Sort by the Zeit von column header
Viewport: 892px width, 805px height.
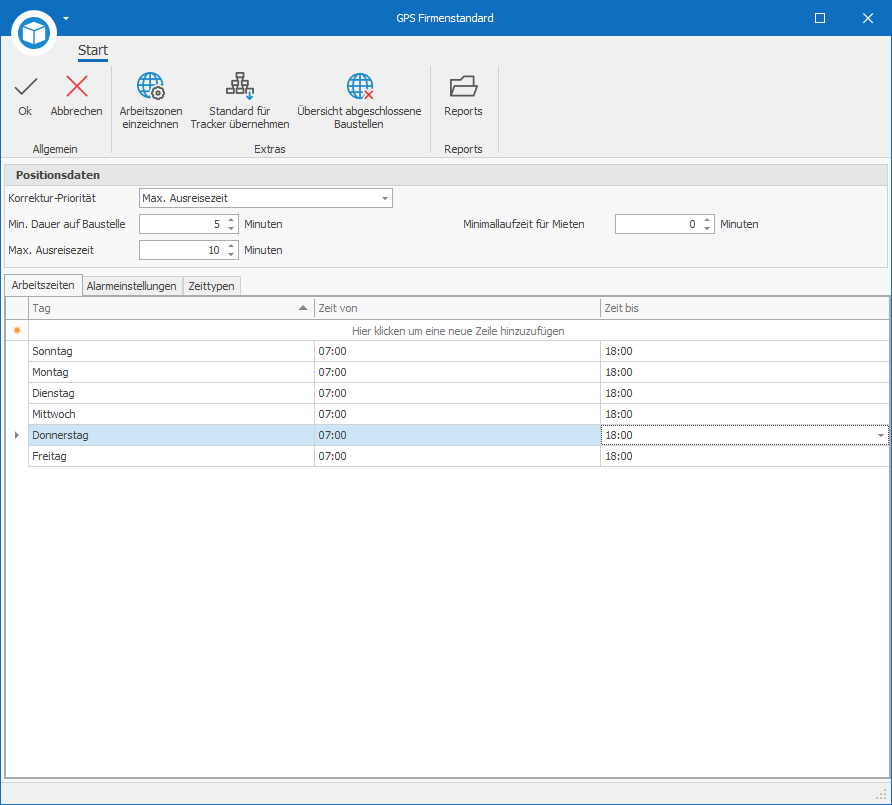point(457,308)
